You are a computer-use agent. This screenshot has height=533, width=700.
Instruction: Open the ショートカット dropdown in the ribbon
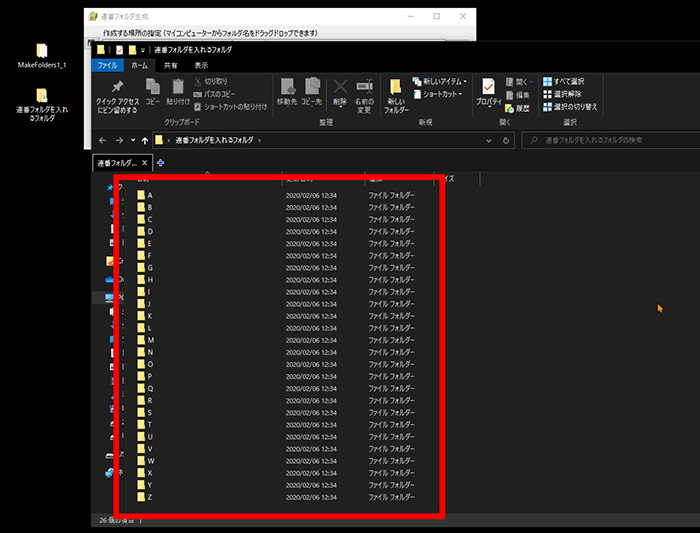click(440, 94)
